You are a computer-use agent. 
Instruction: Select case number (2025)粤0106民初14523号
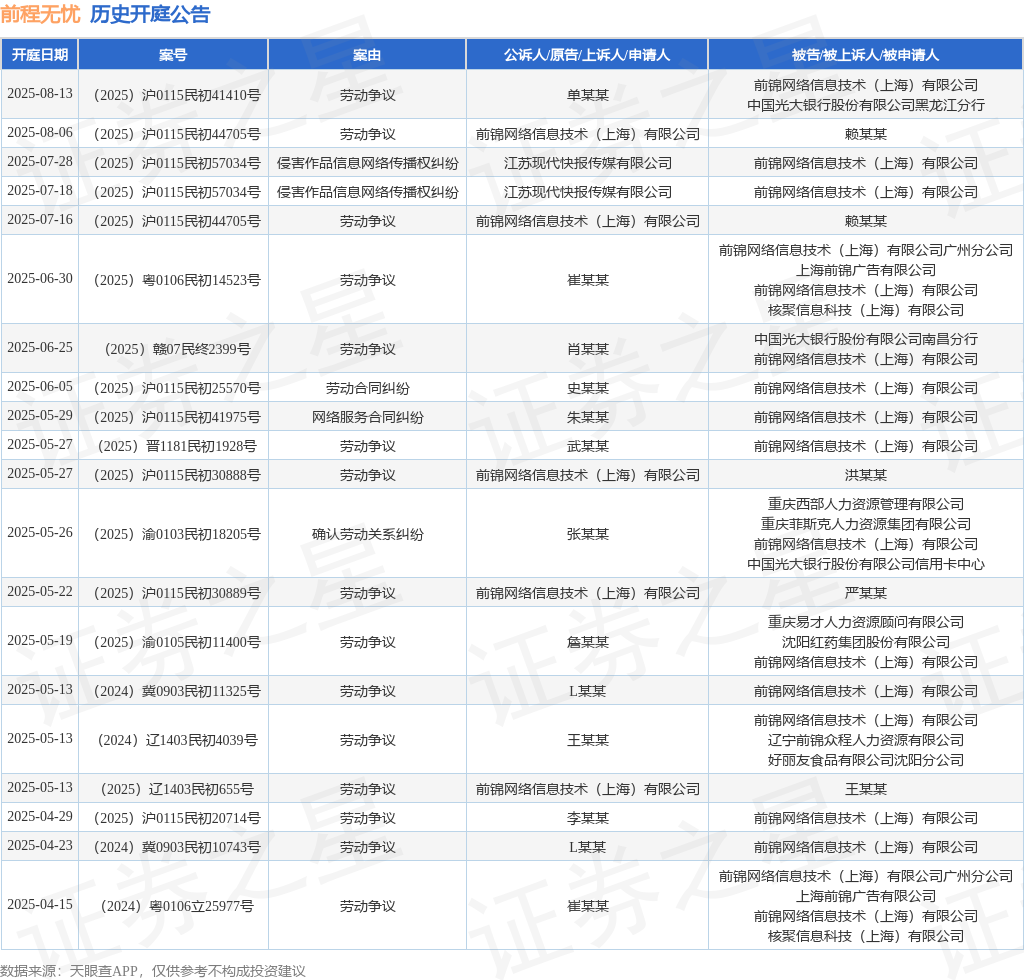pyautogui.click(x=174, y=280)
